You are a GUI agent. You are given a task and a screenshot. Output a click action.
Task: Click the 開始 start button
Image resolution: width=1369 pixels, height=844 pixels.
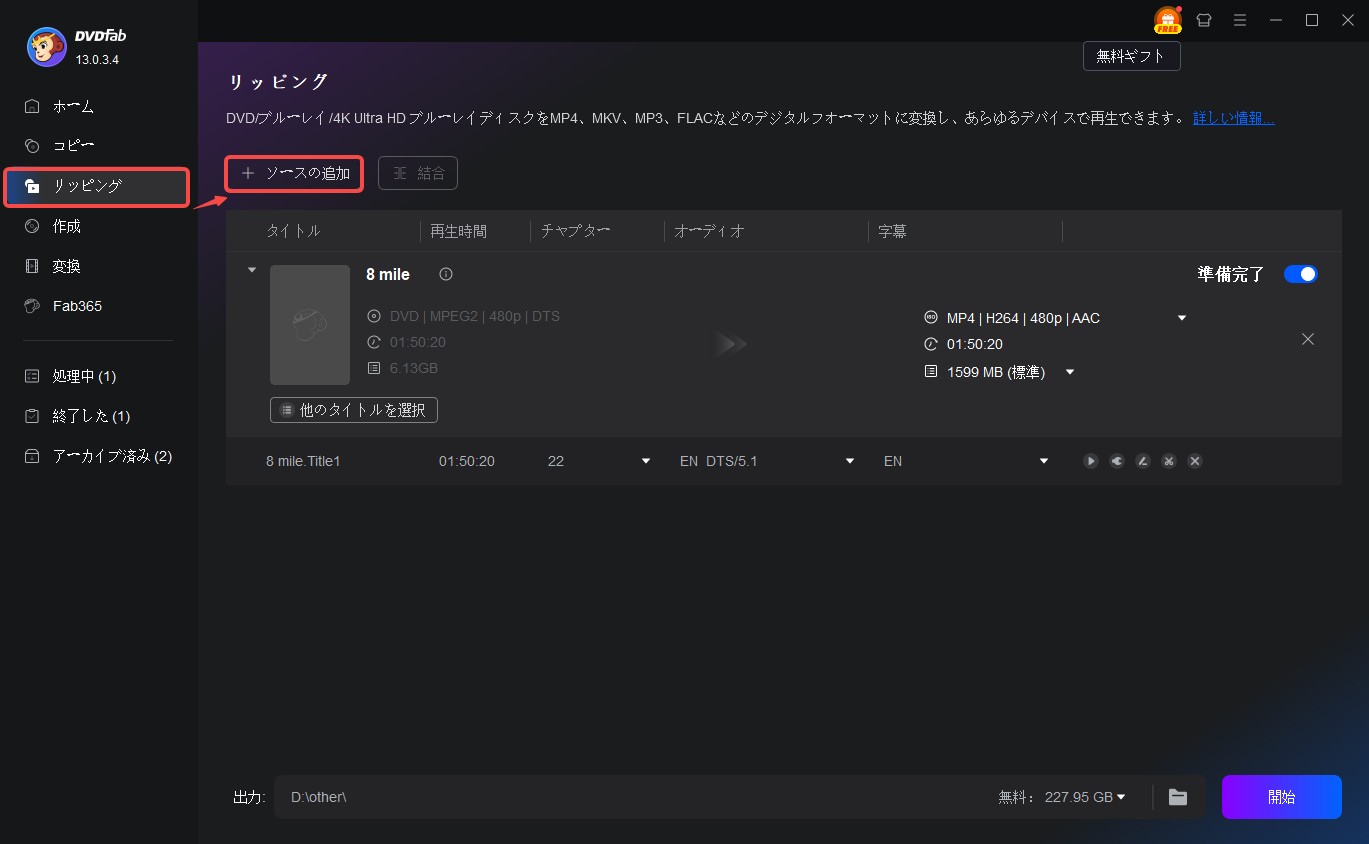1281,797
